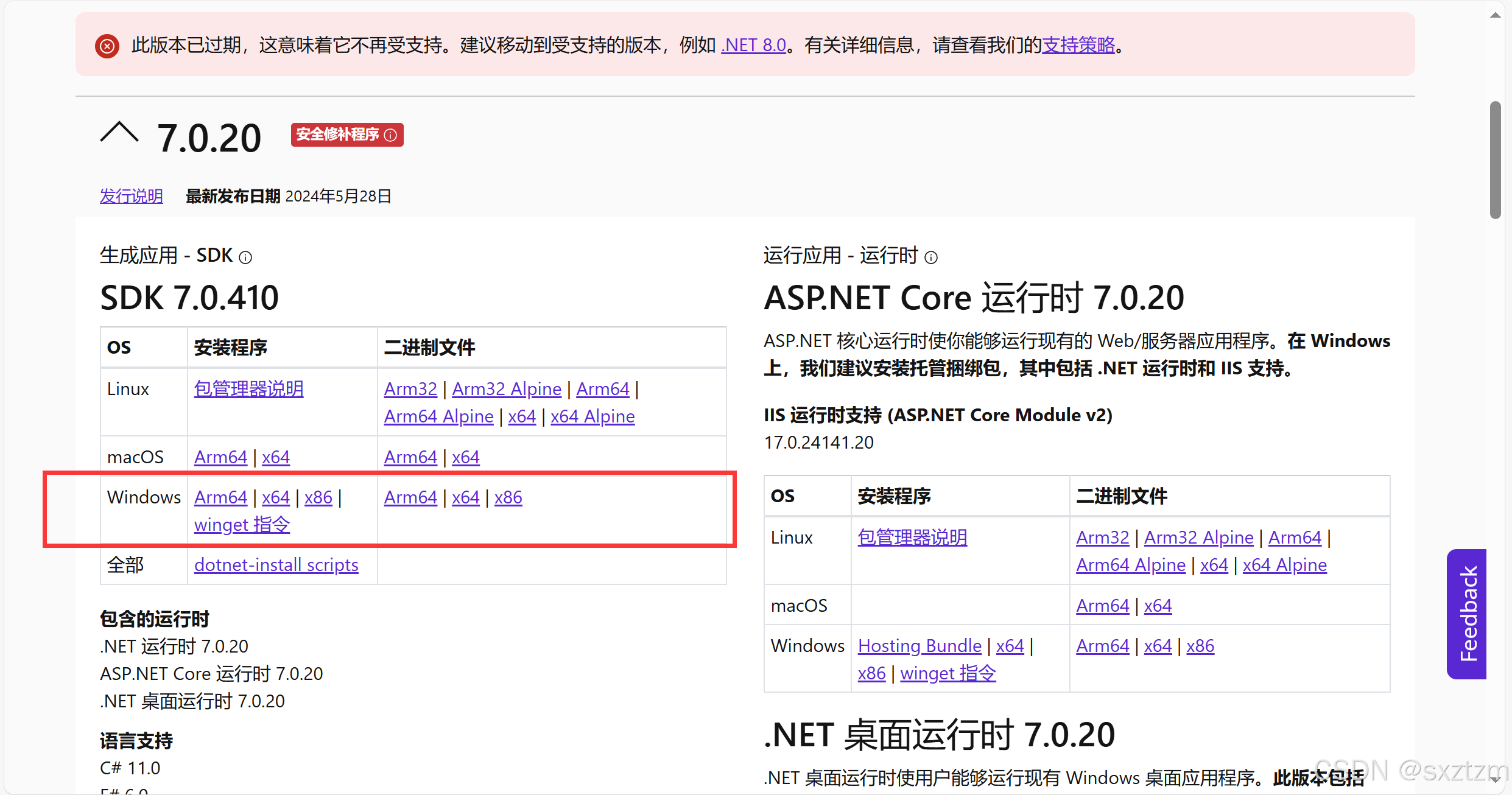This screenshot has width=1512, height=795.
Task: Click the info icon in the security patch badge
Action: tap(391, 135)
